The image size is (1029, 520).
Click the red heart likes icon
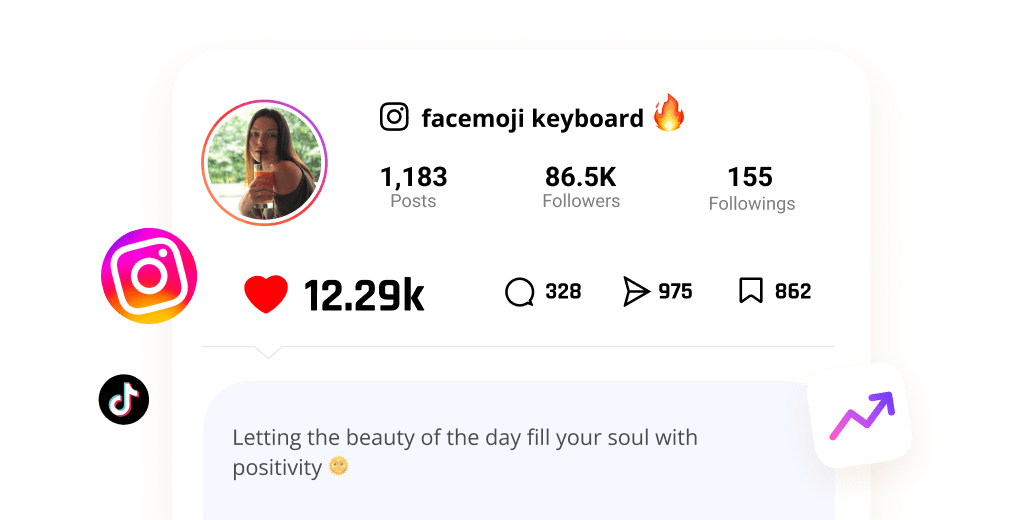pos(266,293)
